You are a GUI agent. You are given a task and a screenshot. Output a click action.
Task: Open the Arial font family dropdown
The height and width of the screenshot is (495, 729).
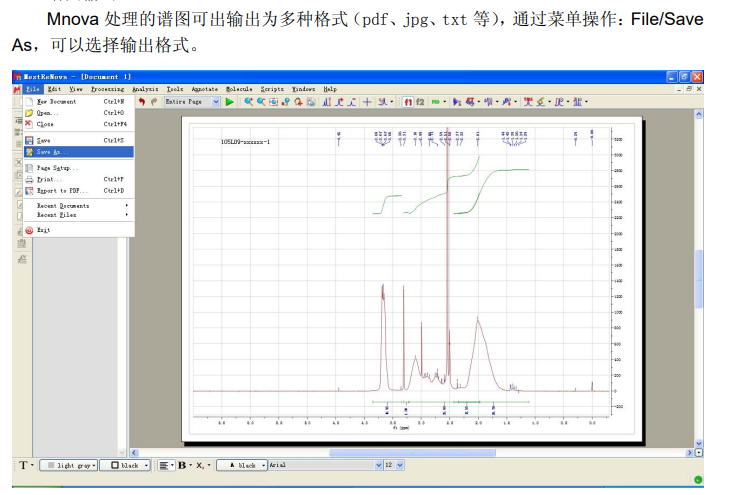378,465
